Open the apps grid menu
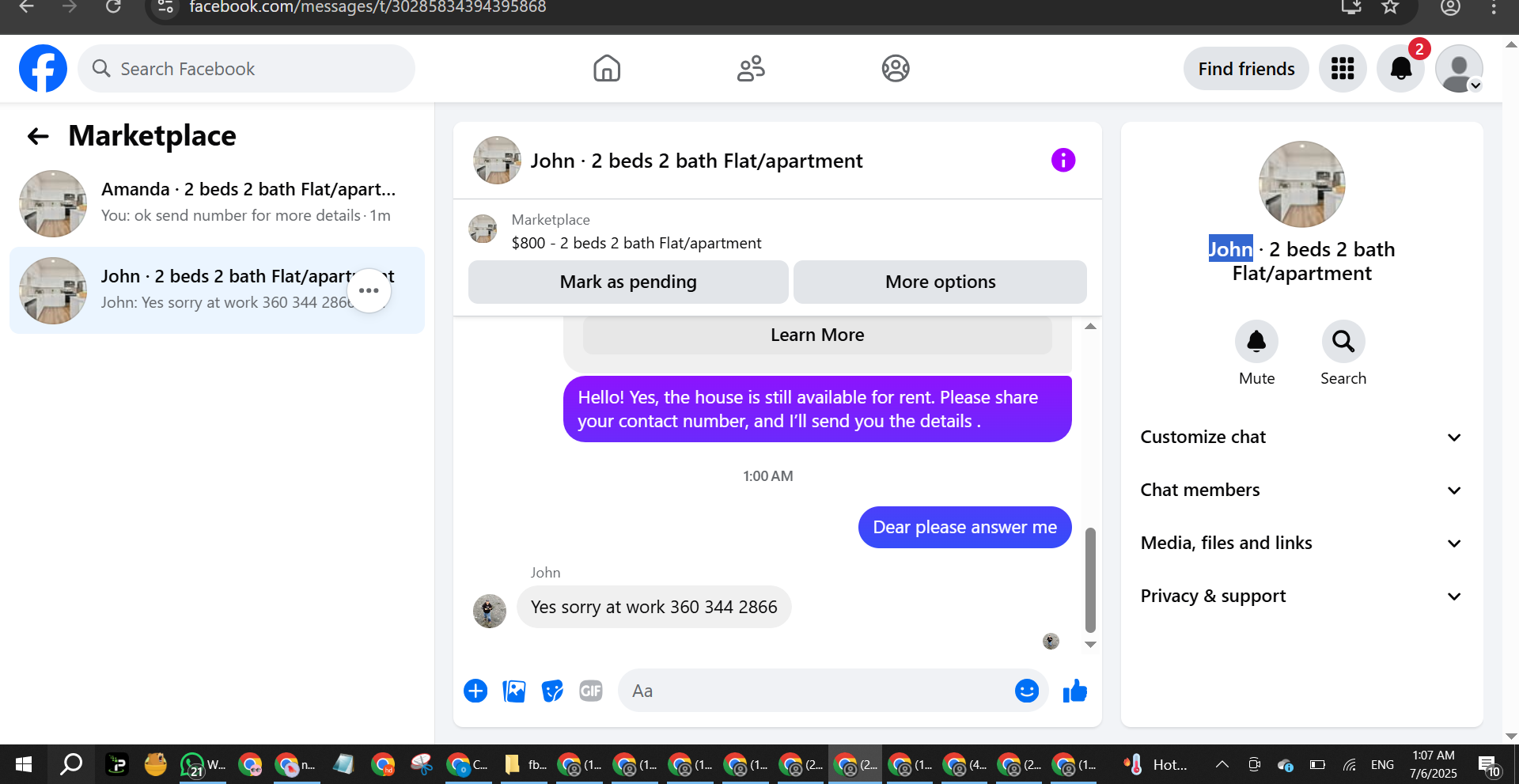The image size is (1519, 784). point(1343,69)
